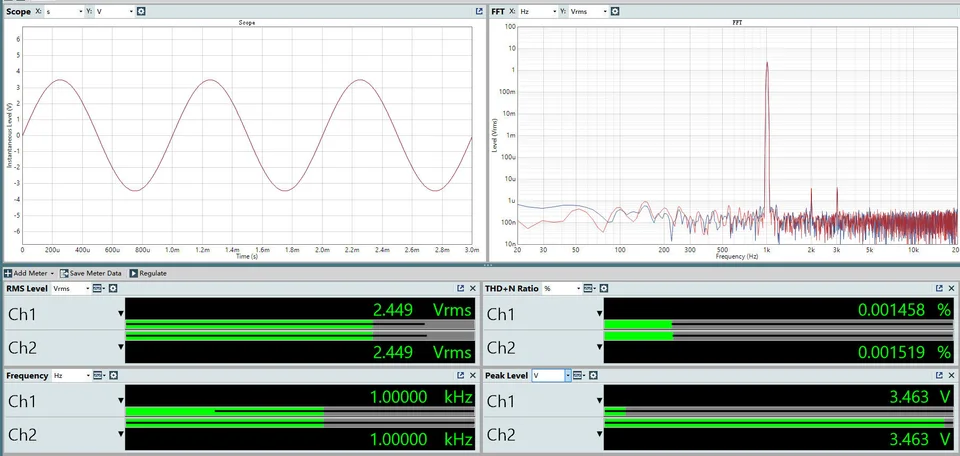
Task: Open Frequency meter settings gear
Action: click(113, 375)
